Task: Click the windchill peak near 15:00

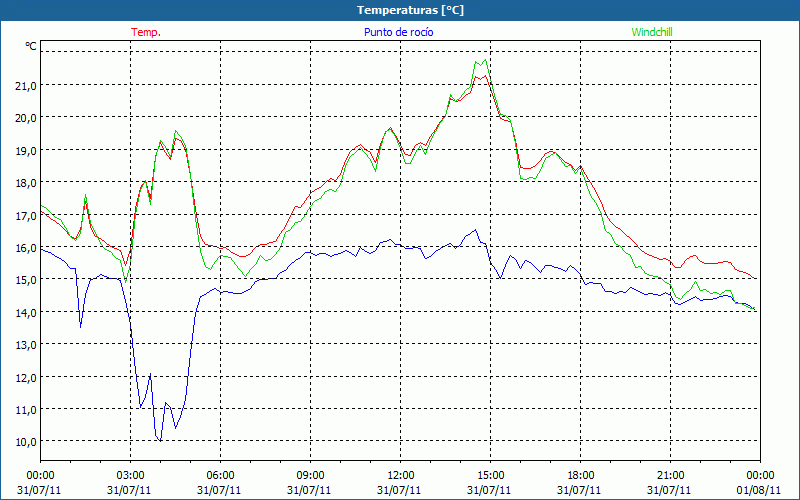Action: pyautogui.click(x=485, y=60)
